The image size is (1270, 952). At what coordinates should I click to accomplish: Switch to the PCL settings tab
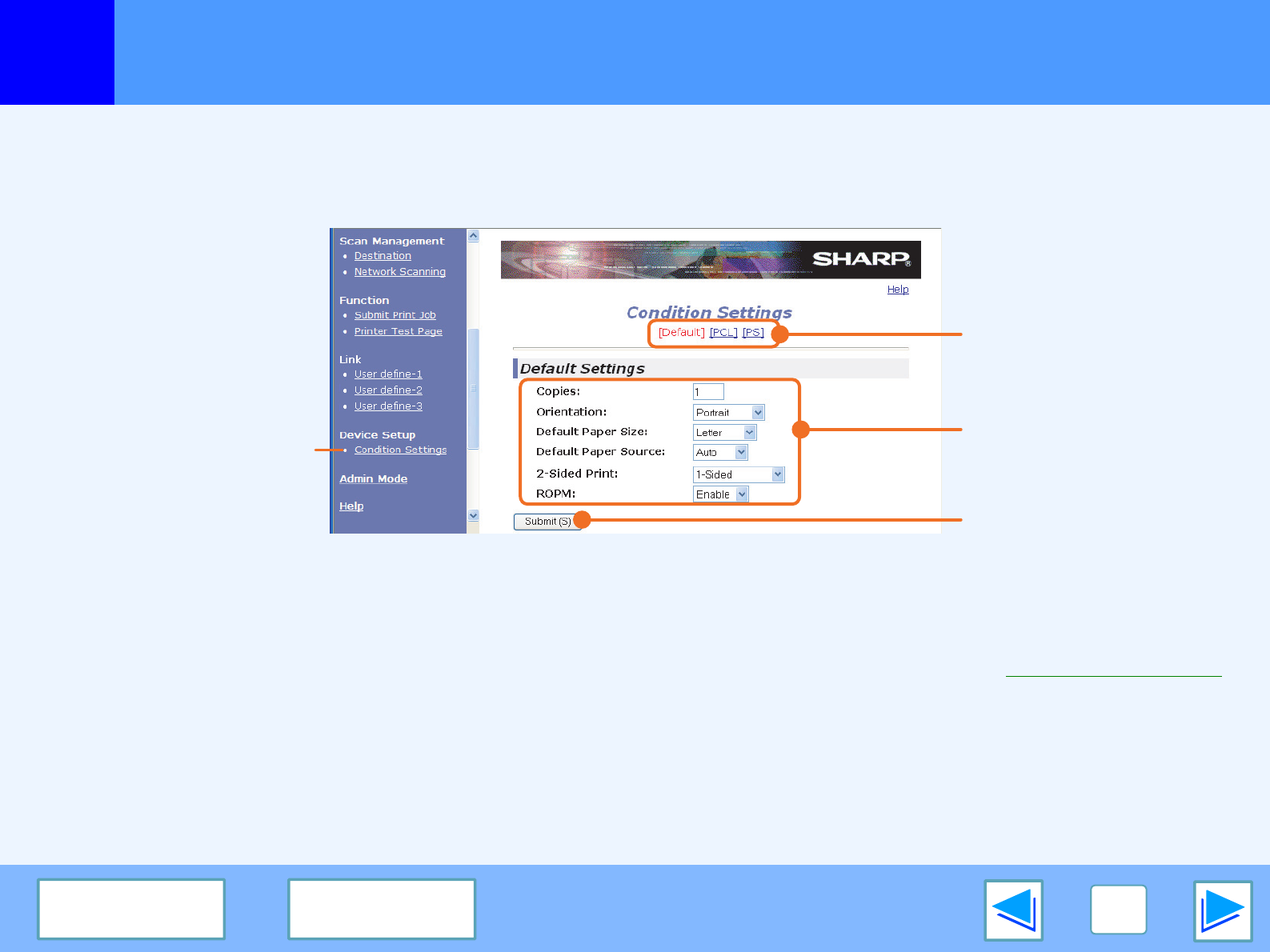point(723,333)
